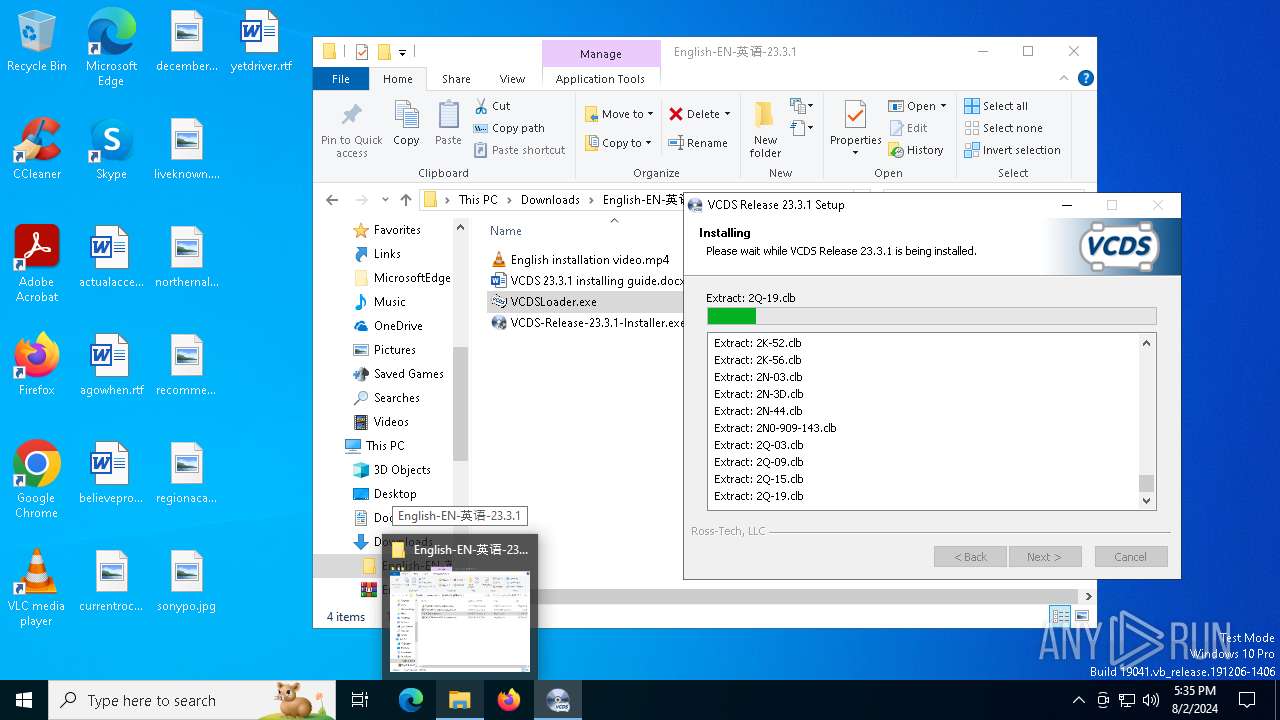1280x720 pixels.
Task: Click the taskbar search box
Action: (x=192, y=700)
